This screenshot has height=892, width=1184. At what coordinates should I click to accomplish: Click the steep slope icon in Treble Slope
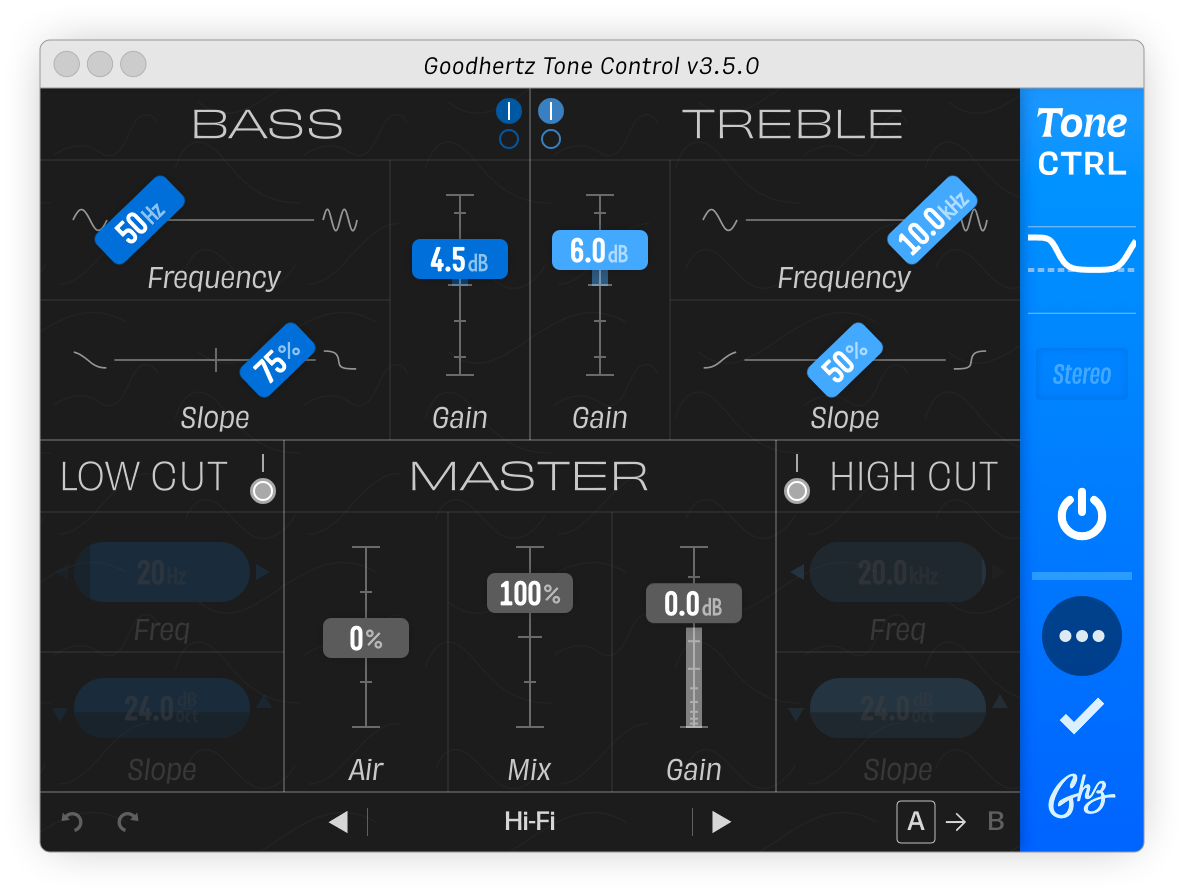point(970,360)
